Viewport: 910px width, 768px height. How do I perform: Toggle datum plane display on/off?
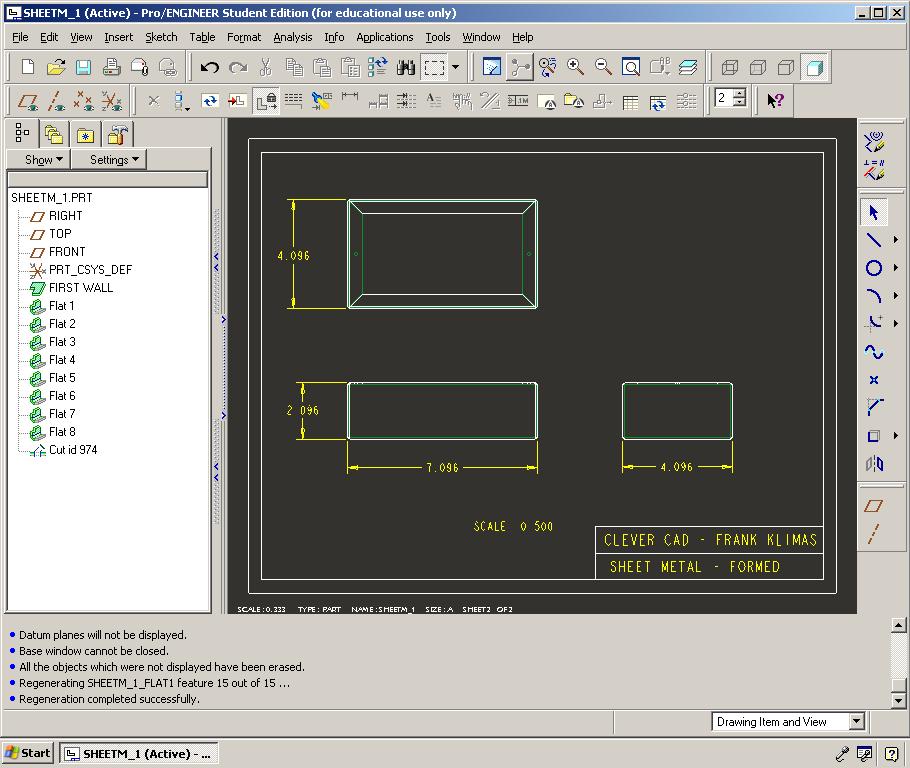[28, 101]
